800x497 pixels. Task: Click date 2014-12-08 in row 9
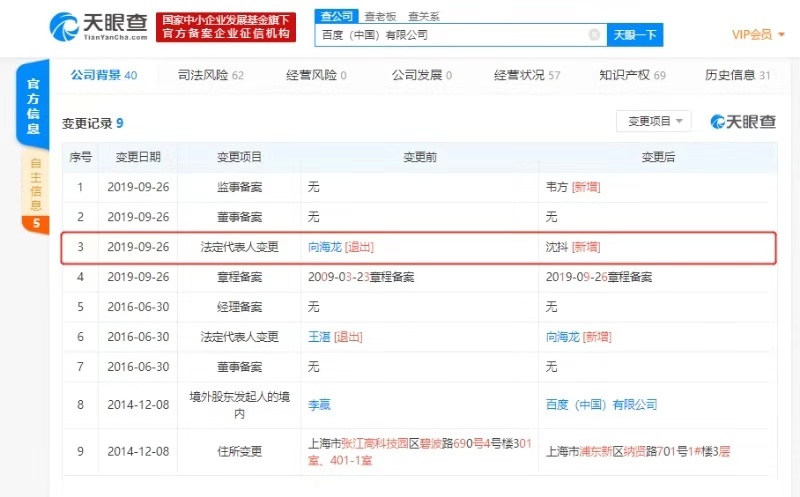coord(138,451)
